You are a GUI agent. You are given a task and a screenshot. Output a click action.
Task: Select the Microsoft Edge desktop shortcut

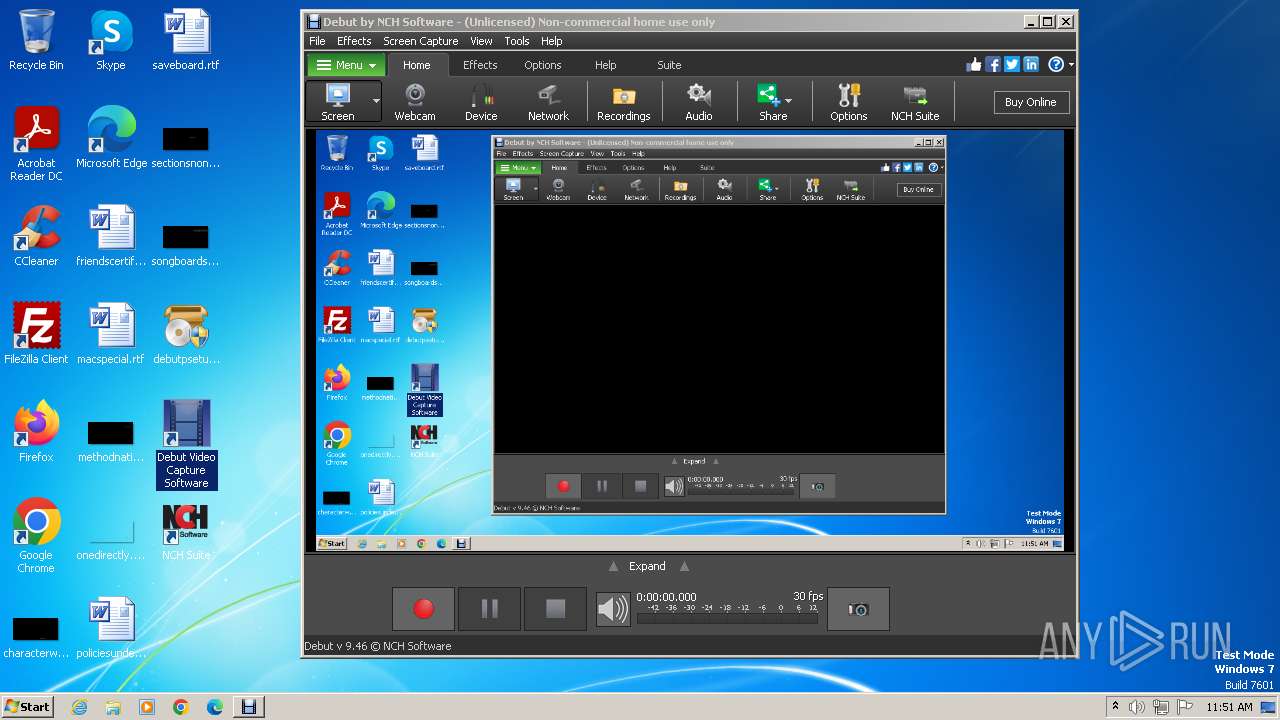point(111,138)
